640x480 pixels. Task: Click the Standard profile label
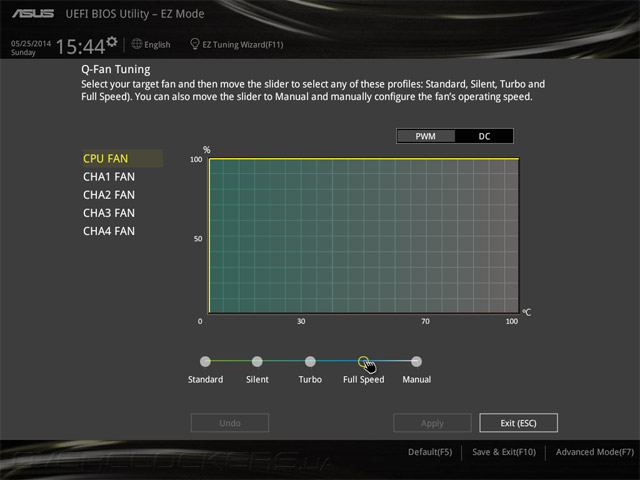[205, 380]
